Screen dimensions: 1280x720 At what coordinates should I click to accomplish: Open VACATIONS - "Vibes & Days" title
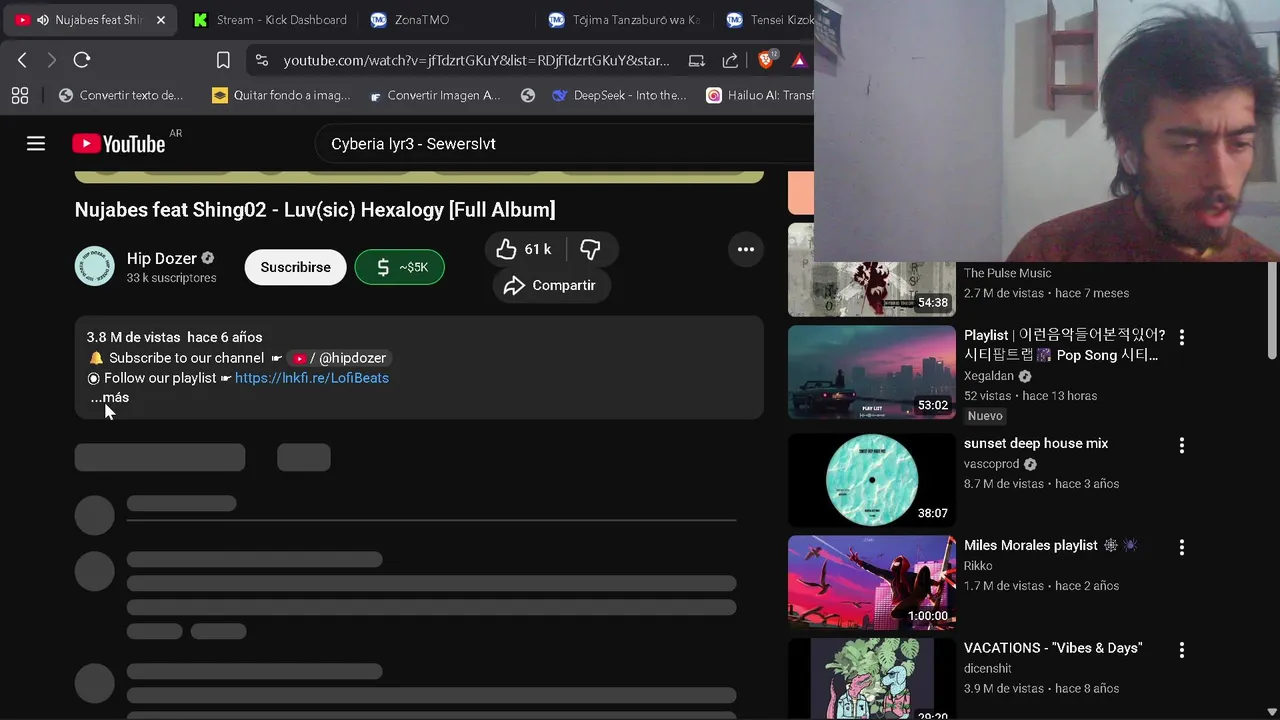[1053, 648]
